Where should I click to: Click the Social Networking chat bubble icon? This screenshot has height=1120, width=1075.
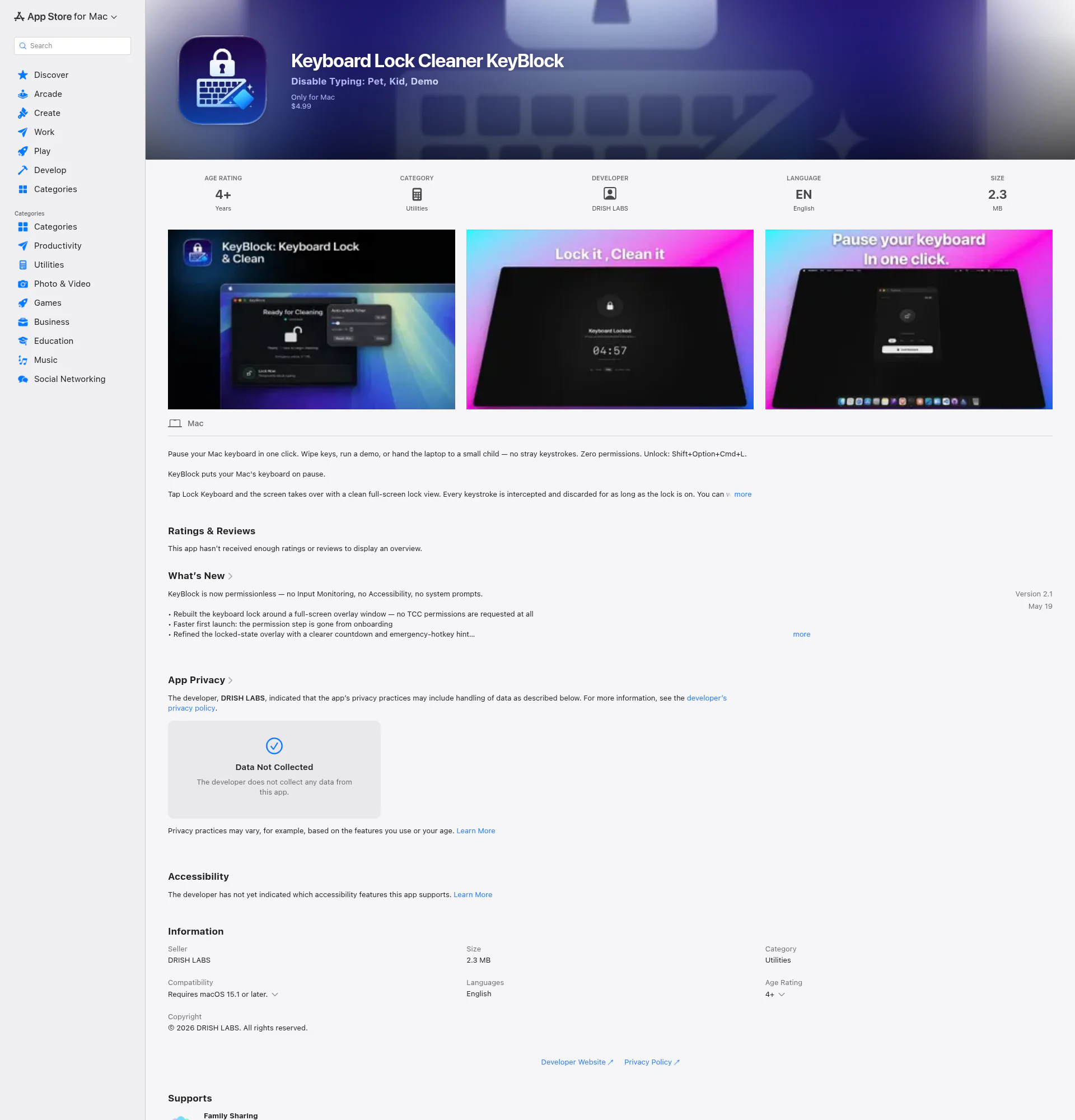click(x=23, y=379)
